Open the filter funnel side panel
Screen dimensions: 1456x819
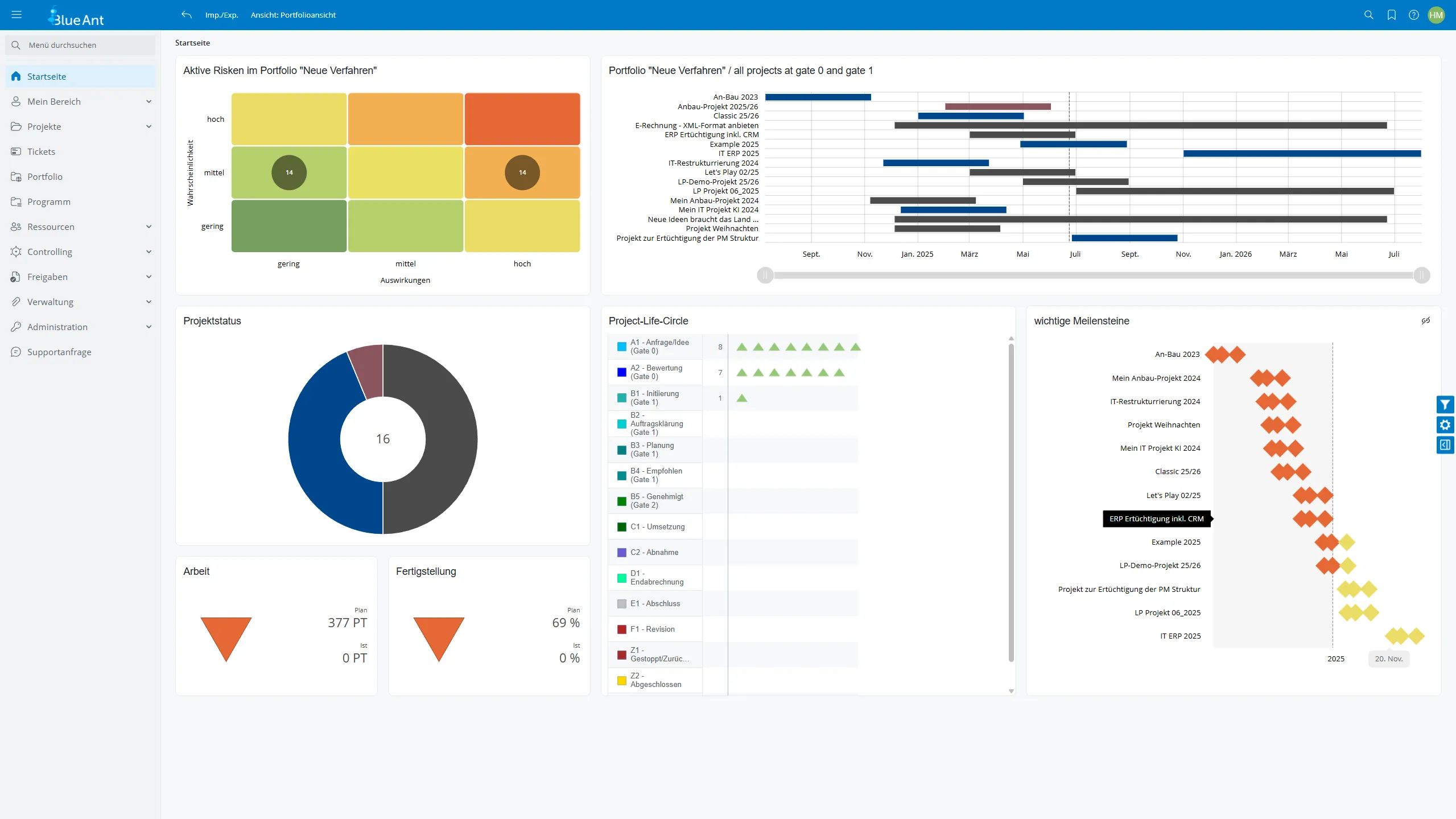point(1445,405)
